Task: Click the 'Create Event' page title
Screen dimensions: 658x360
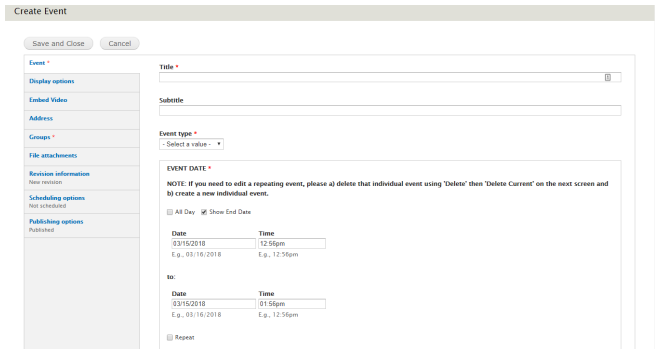Action: [40, 11]
